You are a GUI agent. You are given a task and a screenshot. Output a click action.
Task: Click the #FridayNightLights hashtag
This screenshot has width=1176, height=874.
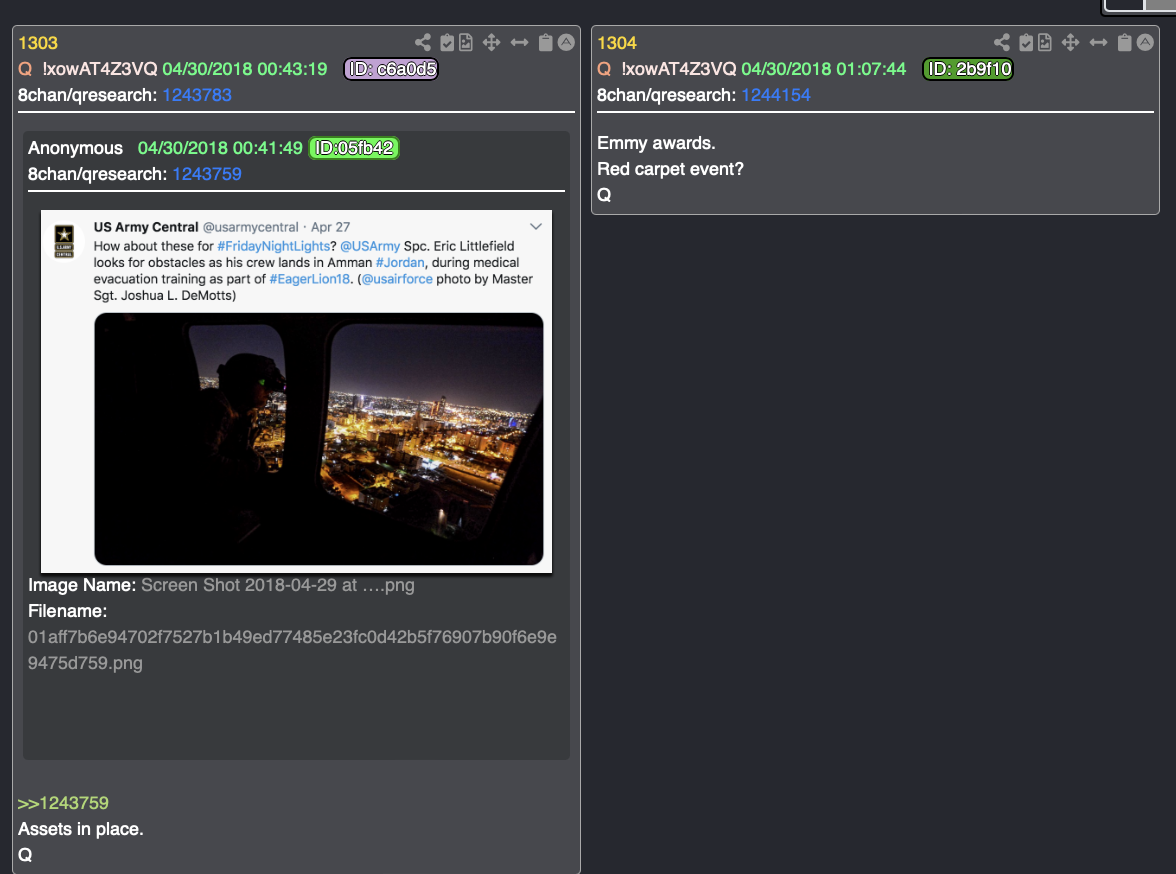pyautogui.click(x=274, y=246)
